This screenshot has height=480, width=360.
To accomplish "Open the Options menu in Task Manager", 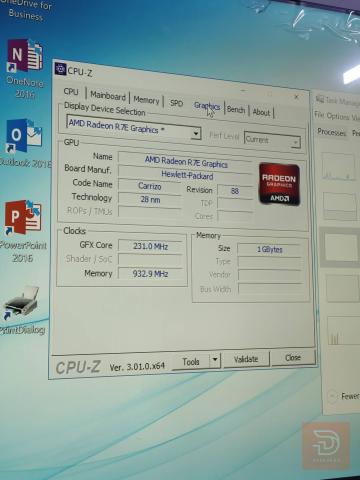I will click(x=337, y=116).
